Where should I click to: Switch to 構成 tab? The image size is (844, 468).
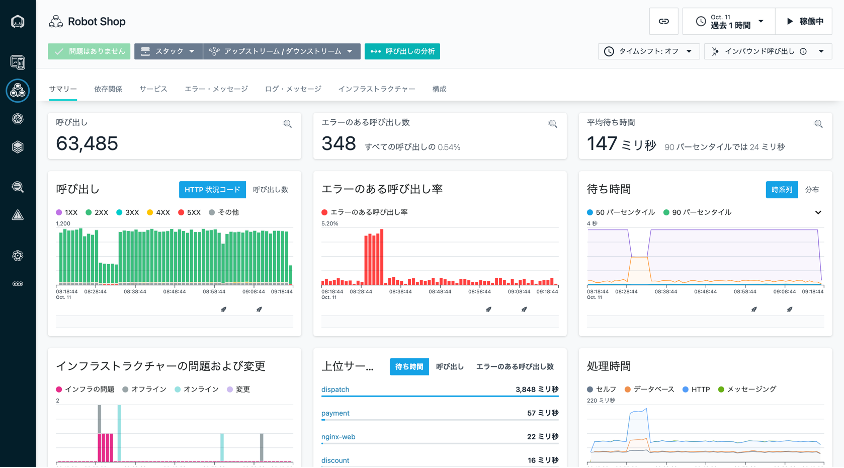(x=439, y=89)
